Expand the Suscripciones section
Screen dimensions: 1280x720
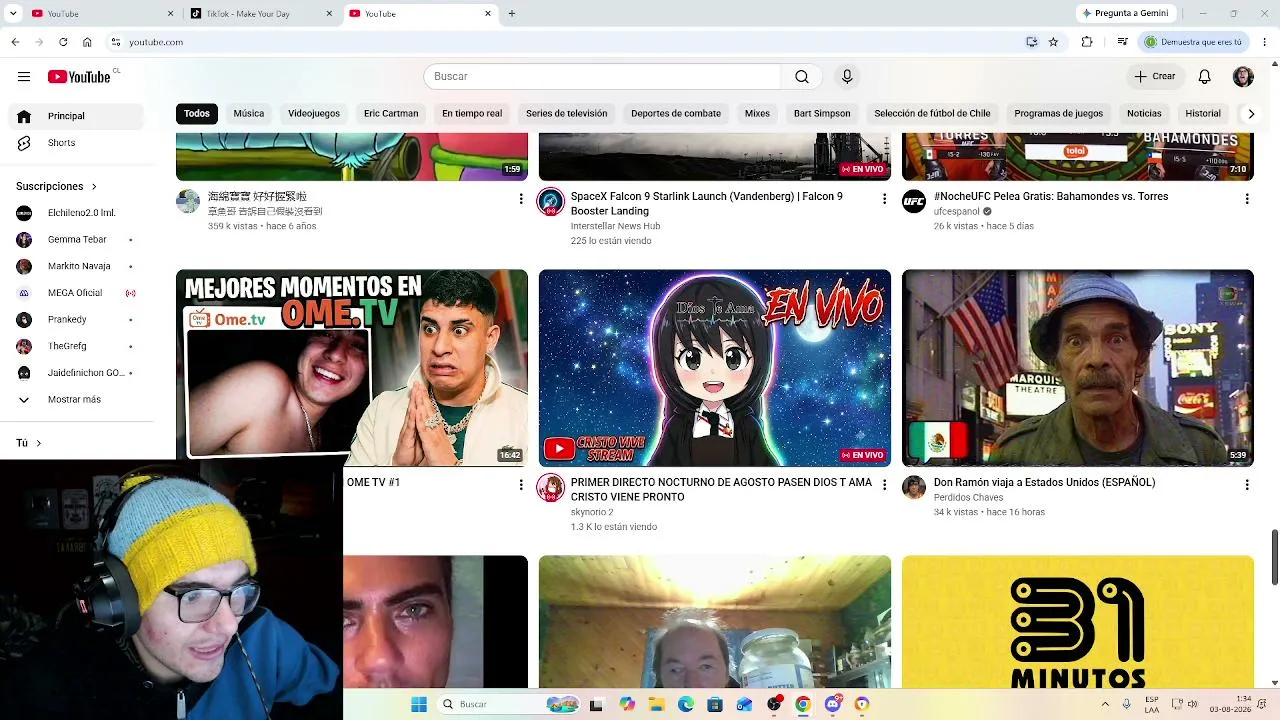tap(57, 187)
